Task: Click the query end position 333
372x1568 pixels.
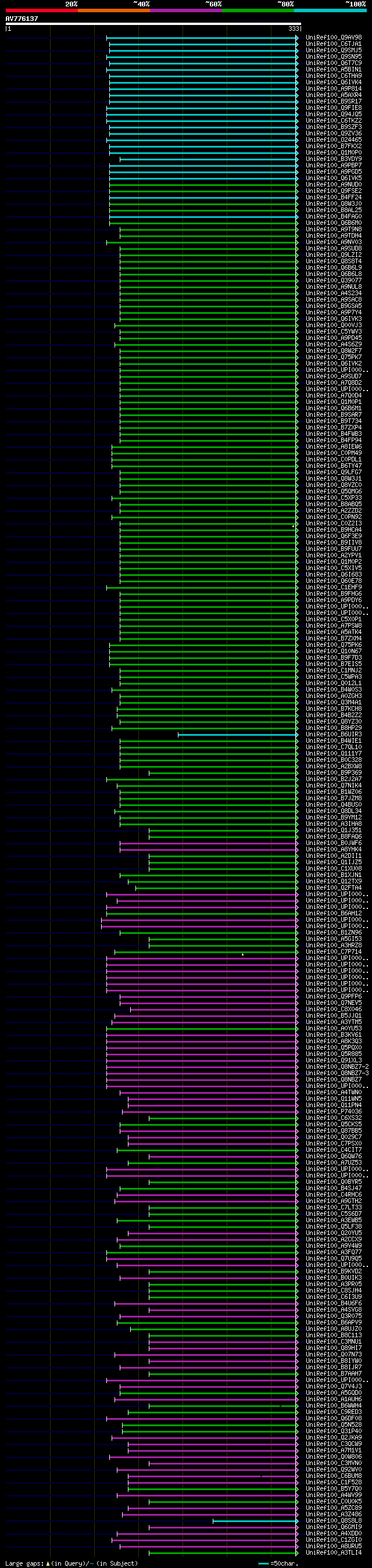Action: pyautogui.click(x=294, y=28)
